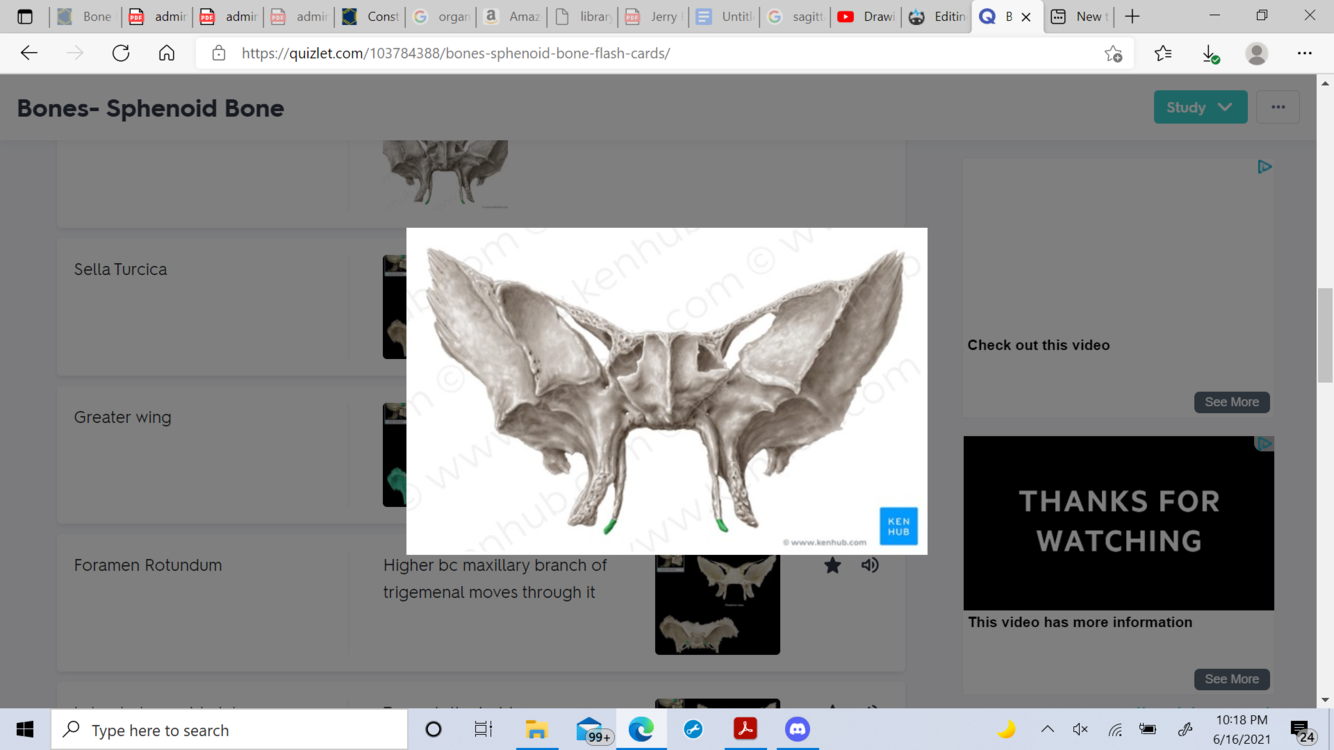Toggle the muted volume icon

coord(1081,730)
